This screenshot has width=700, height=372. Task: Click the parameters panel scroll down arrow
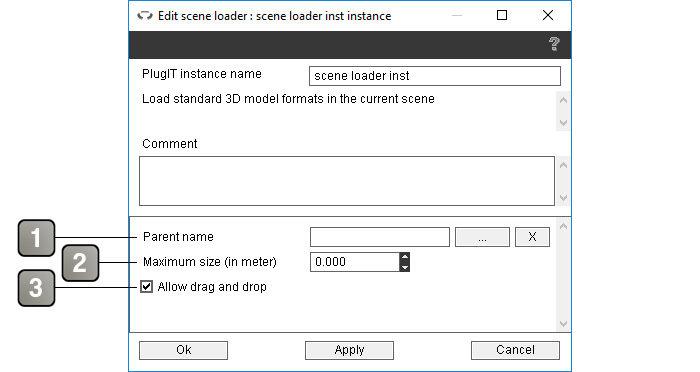click(x=563, y=323)
